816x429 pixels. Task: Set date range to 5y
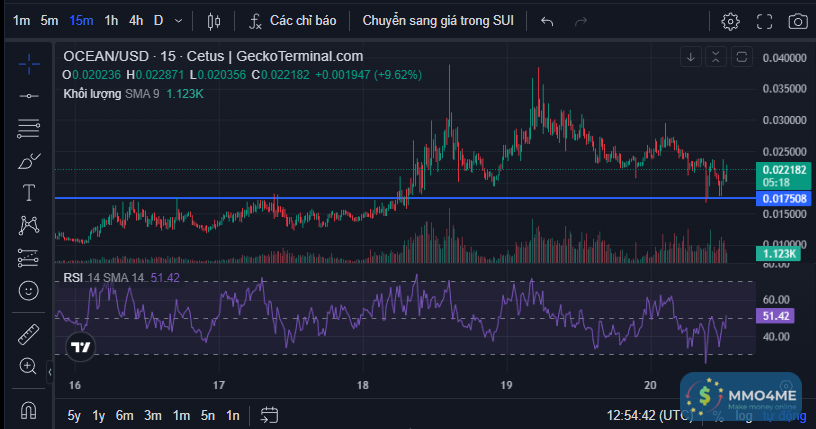click(74, 415)
